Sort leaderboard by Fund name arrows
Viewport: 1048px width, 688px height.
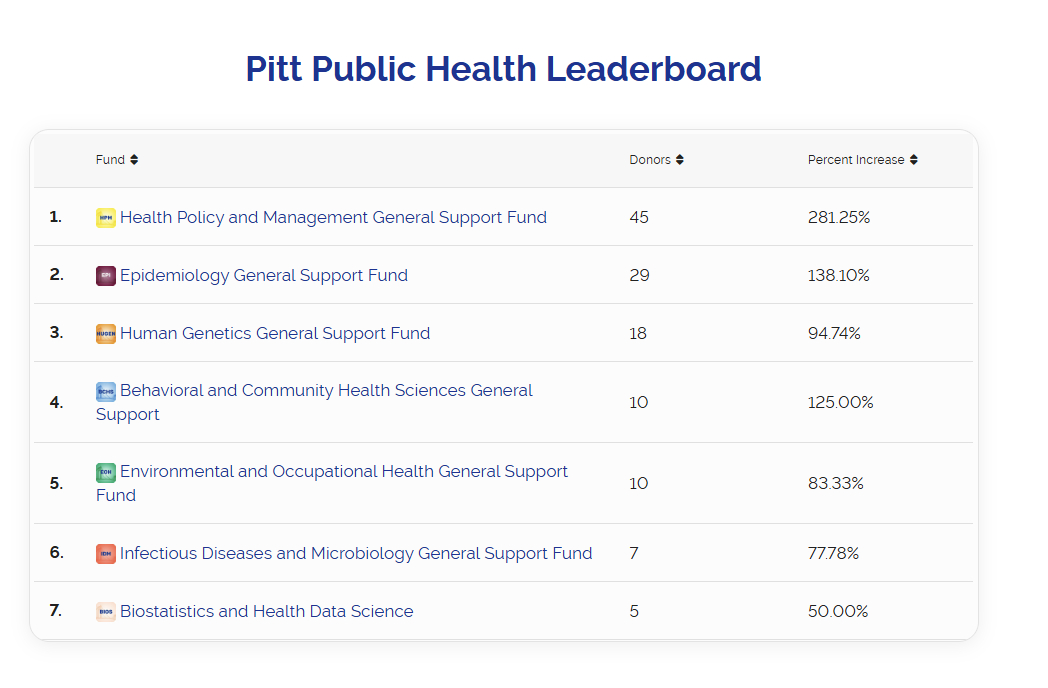[134, 160]
